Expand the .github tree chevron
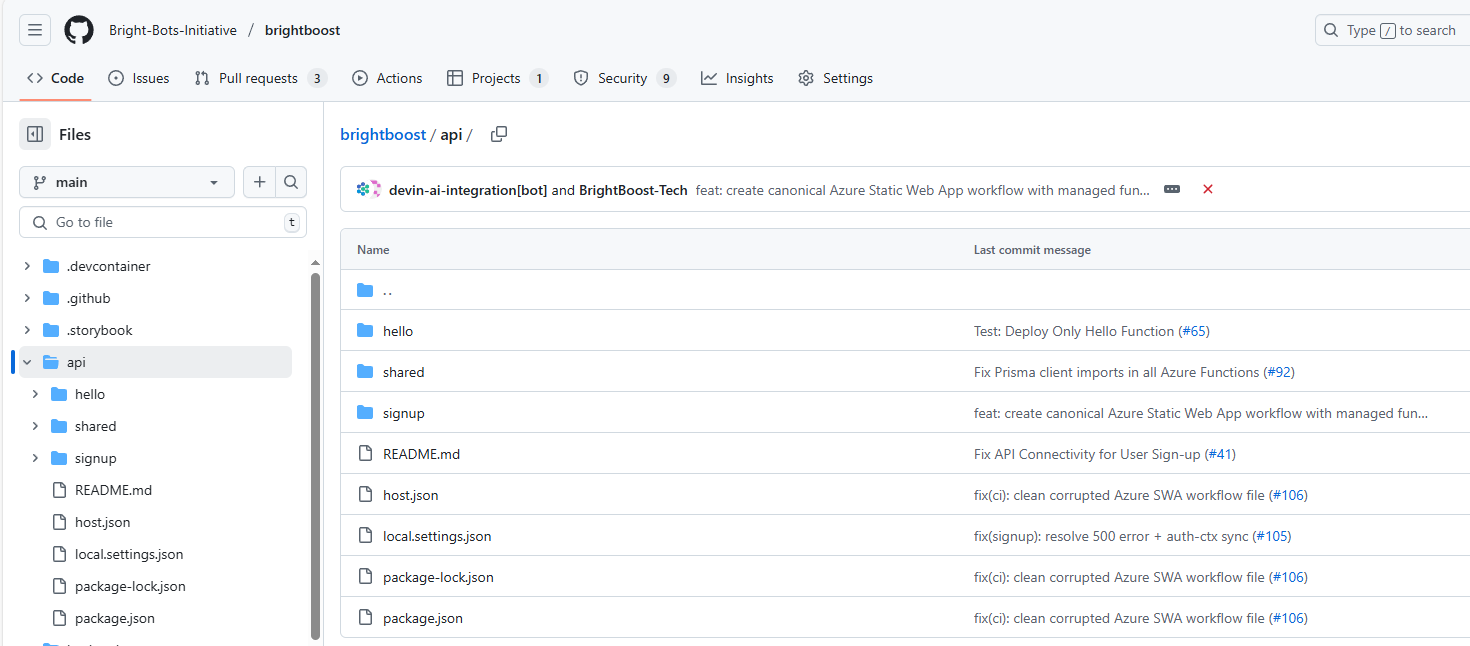Image resolution: width=1470 pixels, height=646 pixels. (x=27, y=298)
